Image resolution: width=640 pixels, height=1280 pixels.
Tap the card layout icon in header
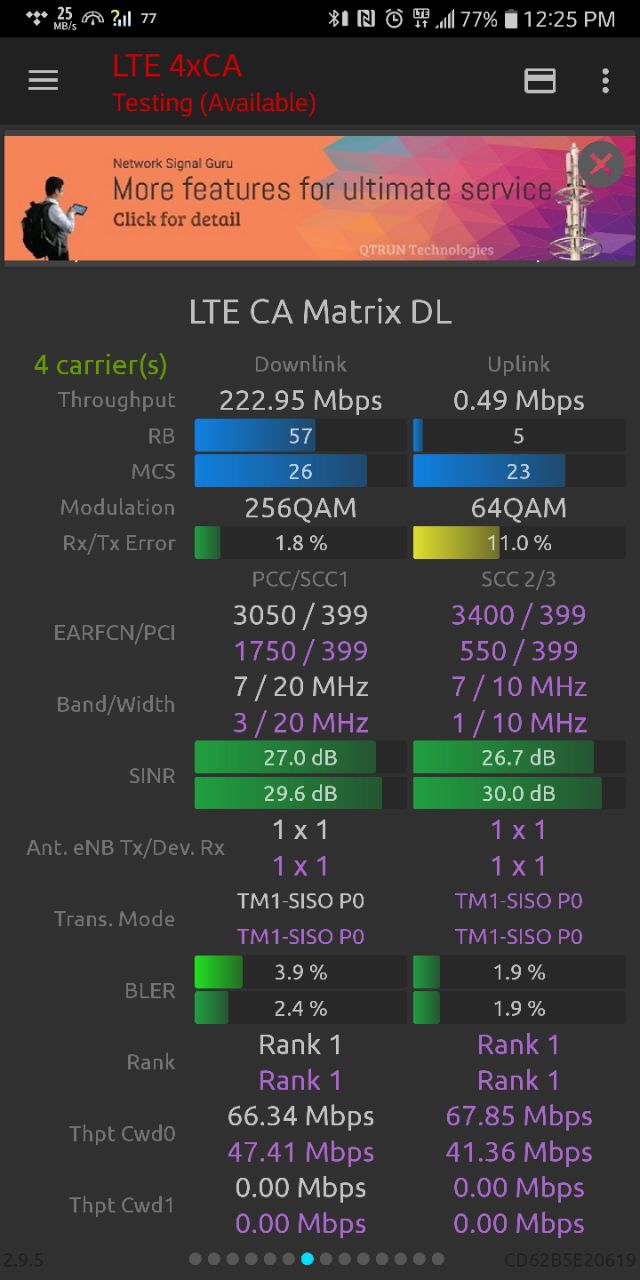pyautogui.click(x=540, y=81)
